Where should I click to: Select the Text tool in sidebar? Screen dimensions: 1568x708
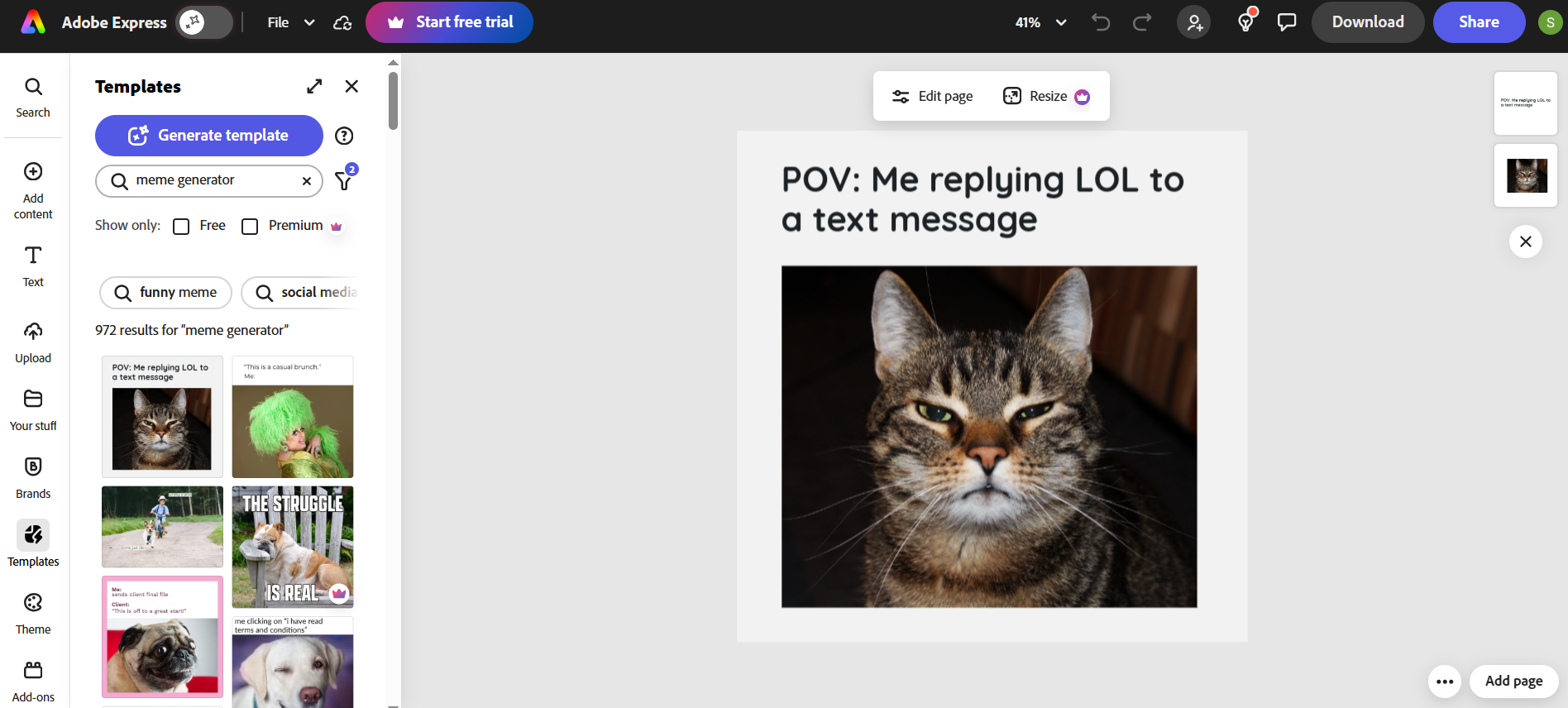coord(33,266)
